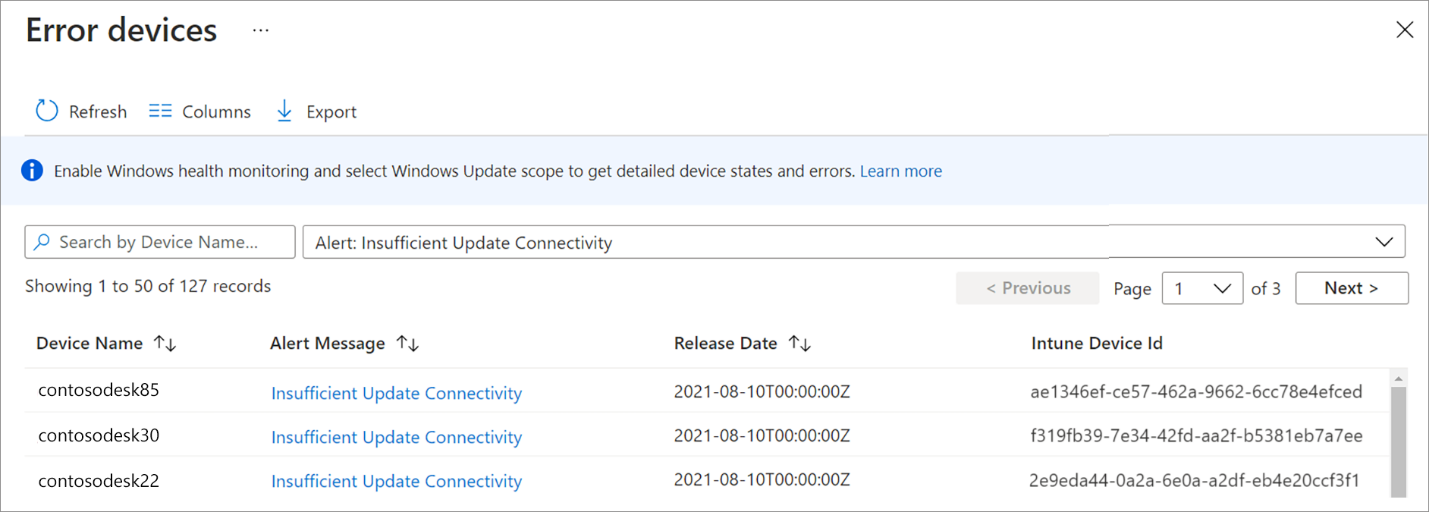Open the Columns chooser icon

tap(160, 111)
